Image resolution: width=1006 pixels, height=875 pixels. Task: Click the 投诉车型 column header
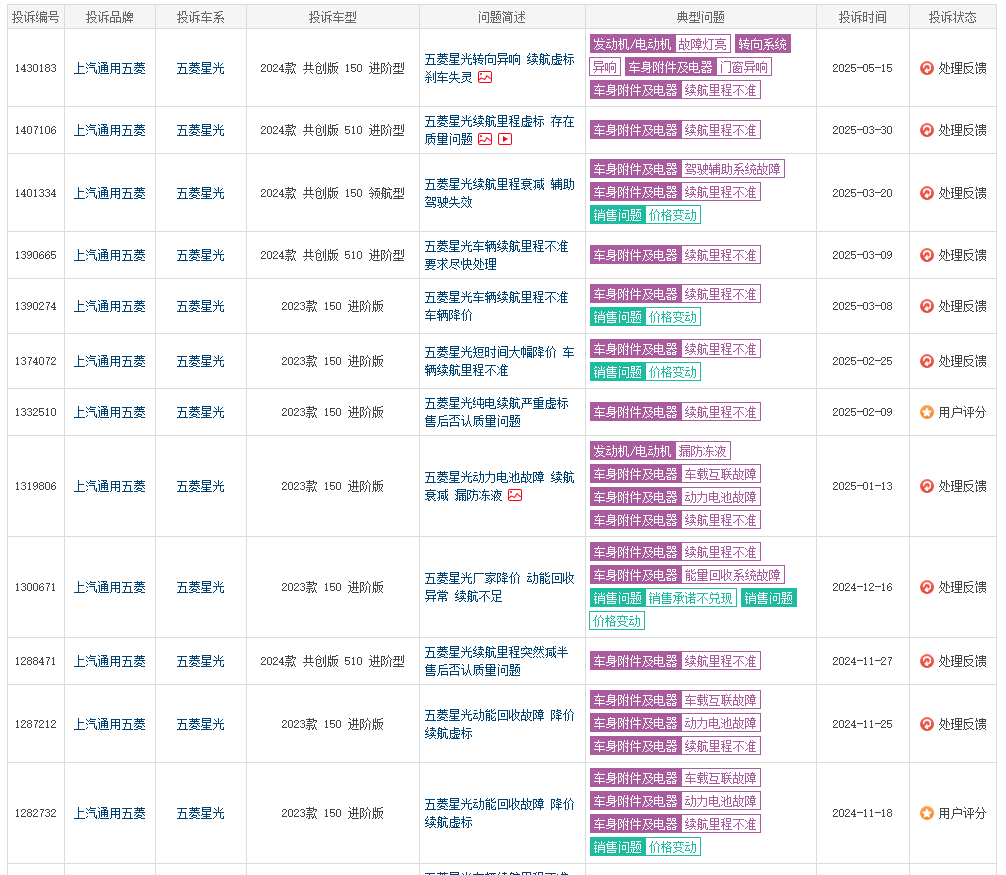(x=332, y=17)
